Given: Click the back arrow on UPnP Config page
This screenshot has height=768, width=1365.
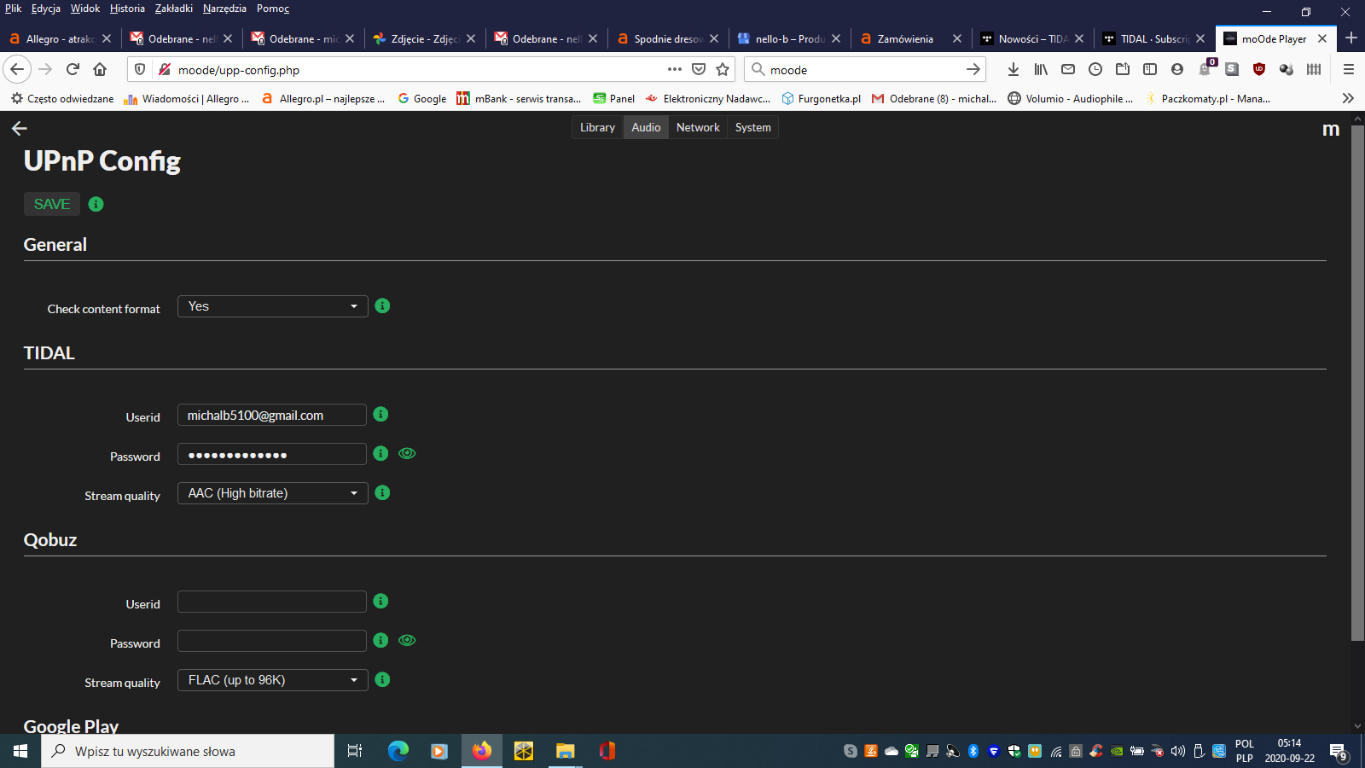Looking at the screenshot, I should point(19,128).
